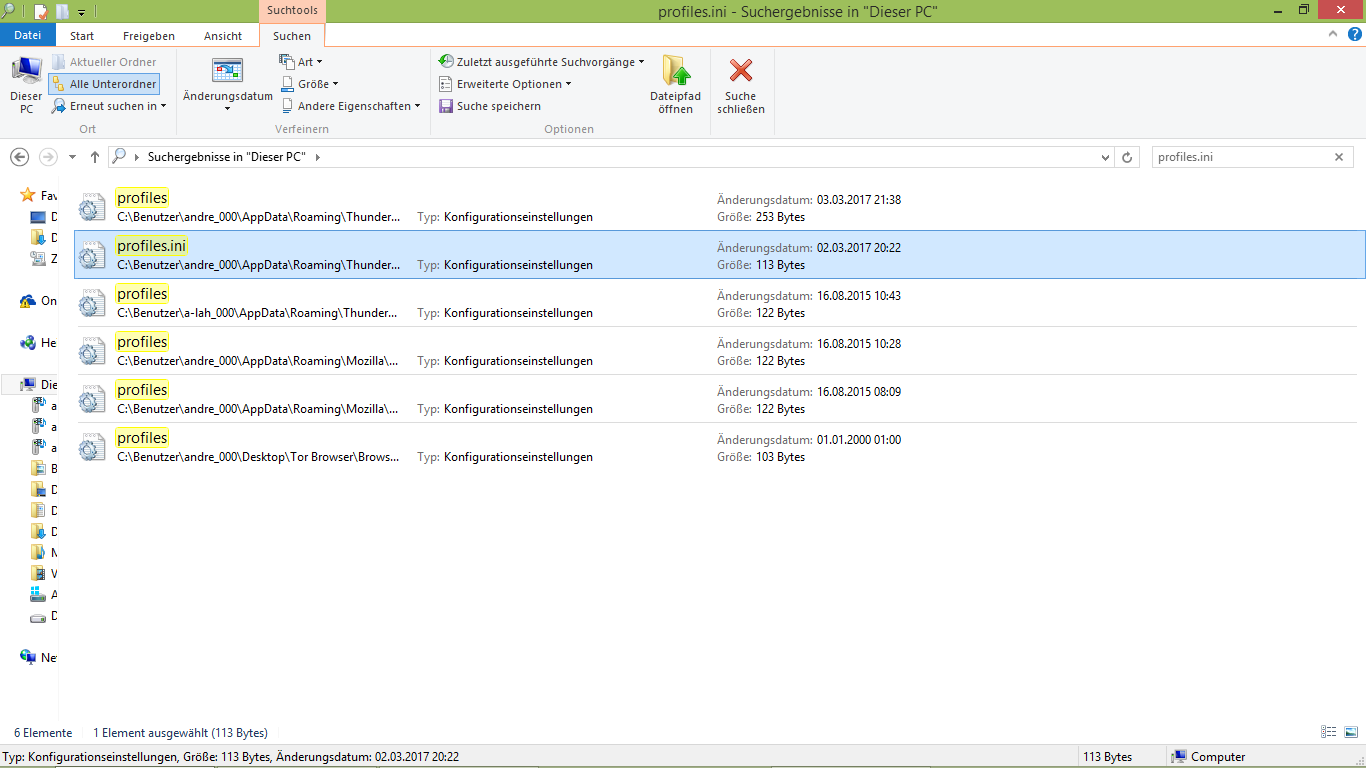The image size is (1366, 768).
Task: Open the Ansicht ribbon tab
Action: (x=223, y=36)
